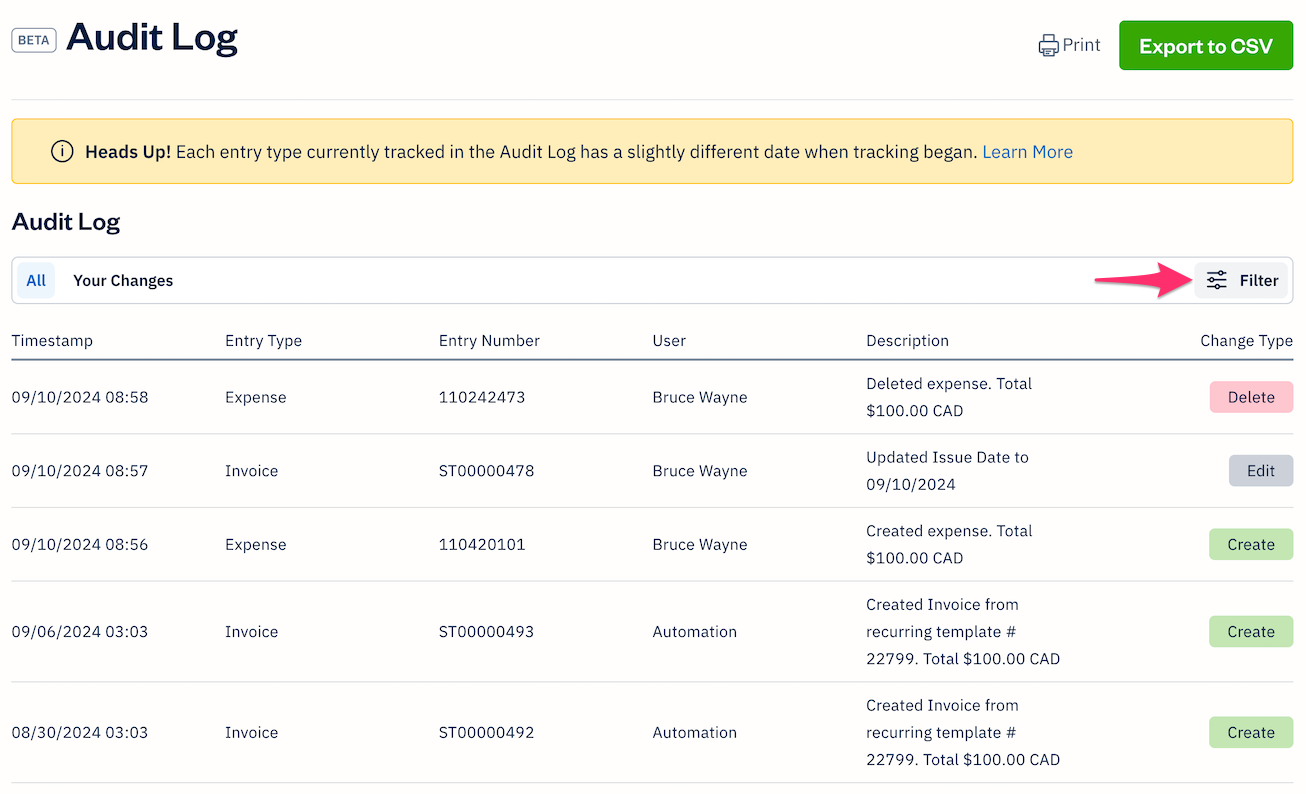Open the Learn More link
The height and width of the screenshot is (794, 1306).
(1027, 152)
